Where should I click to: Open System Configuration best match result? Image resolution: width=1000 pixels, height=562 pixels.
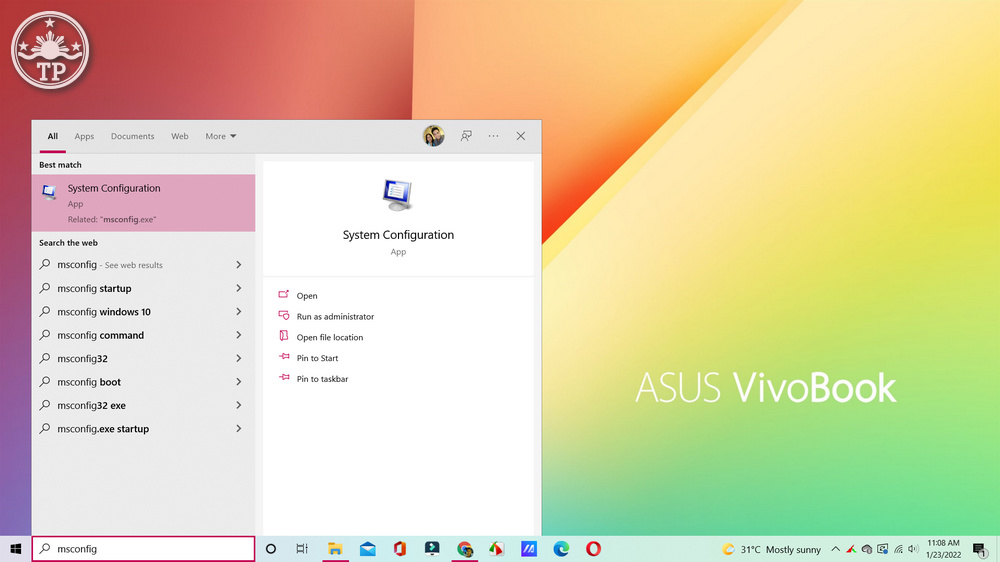143,203
